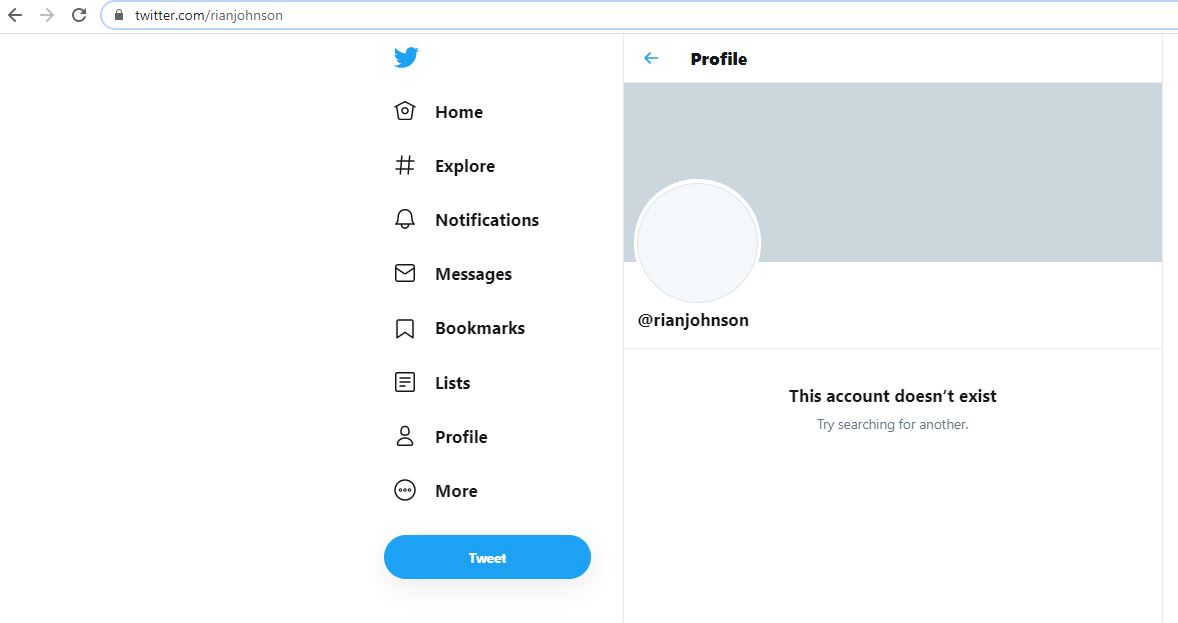Click the Notifications bell icon
The height and width of the screenshot is (623, 1178).
405,219
